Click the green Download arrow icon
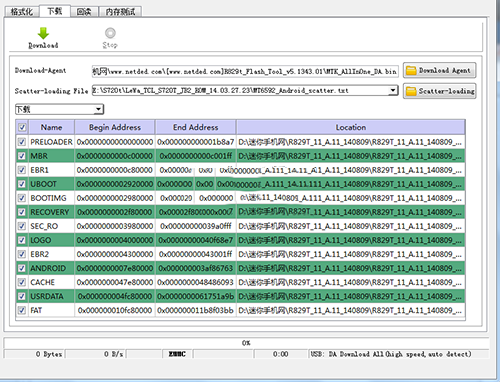 (43, 33)
